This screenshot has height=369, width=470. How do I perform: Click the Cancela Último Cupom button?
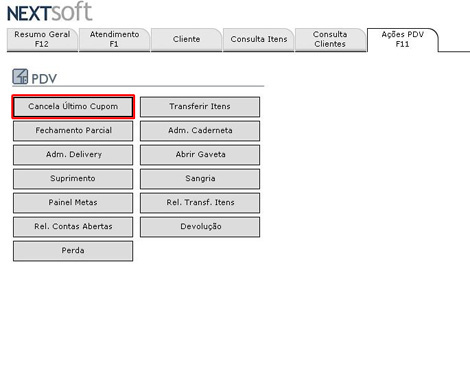tap(73, 107)
